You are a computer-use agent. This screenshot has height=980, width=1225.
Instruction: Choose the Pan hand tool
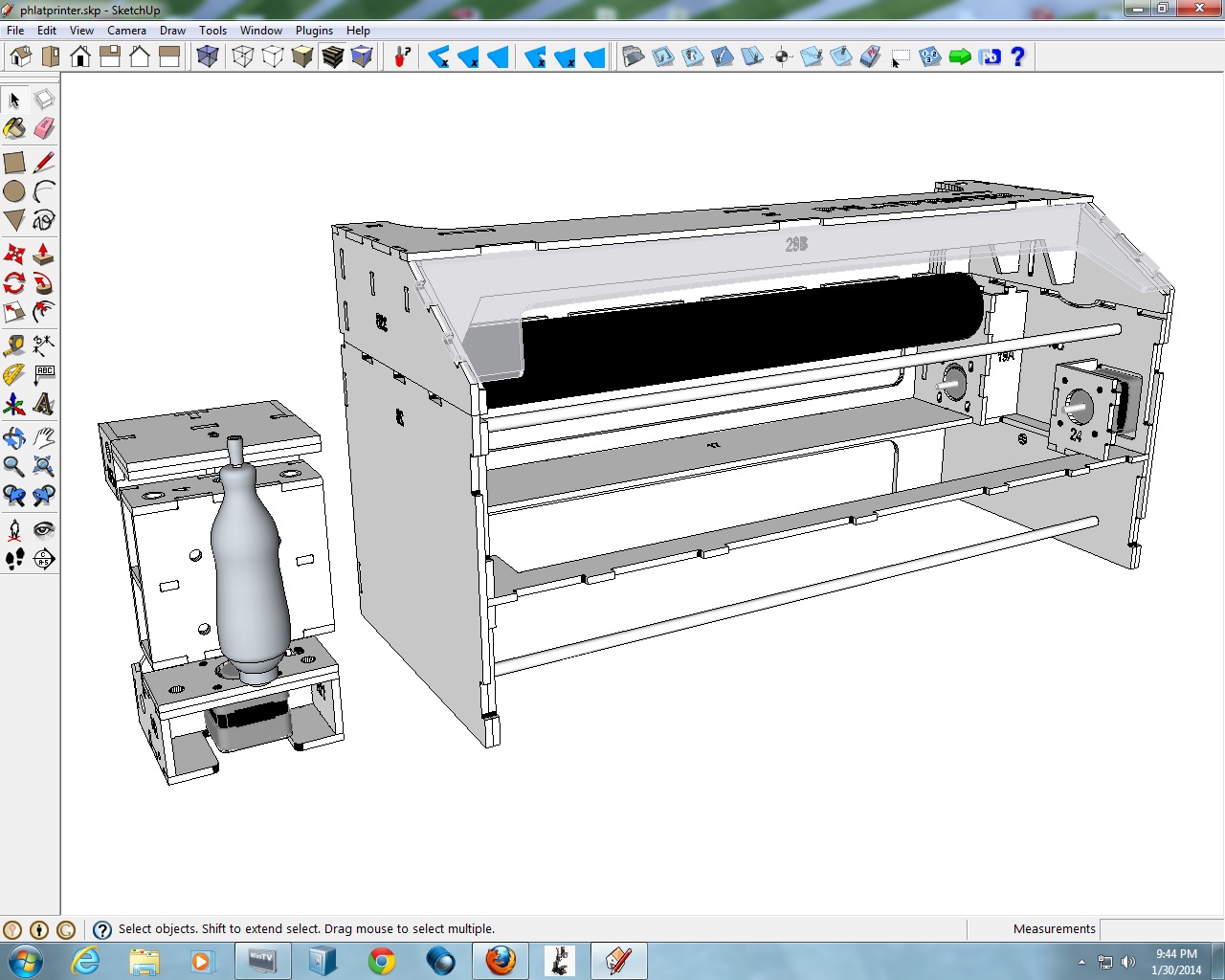coord(44,438)
